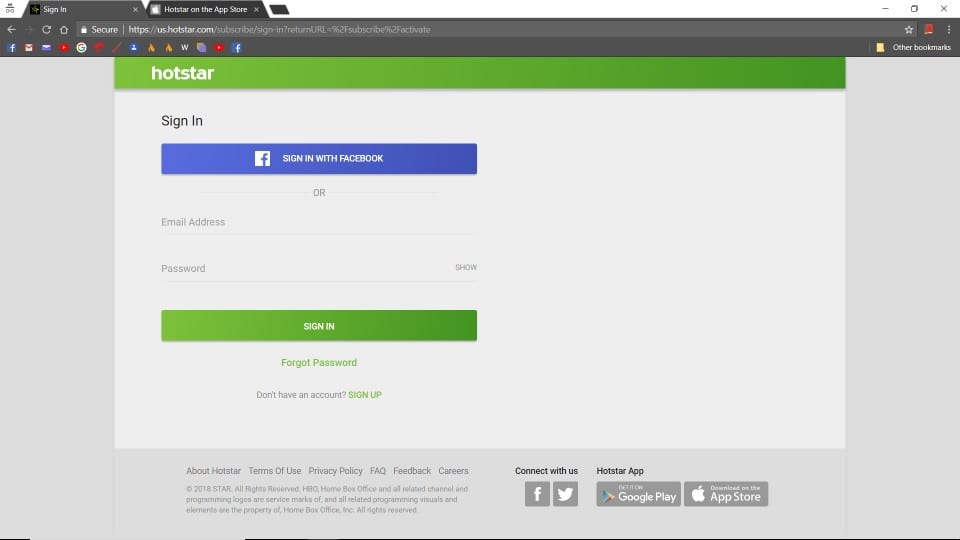Screen dimensions: 960x540
Task: Open the first YouTube bookmark icon
Action: pos(64,47)
